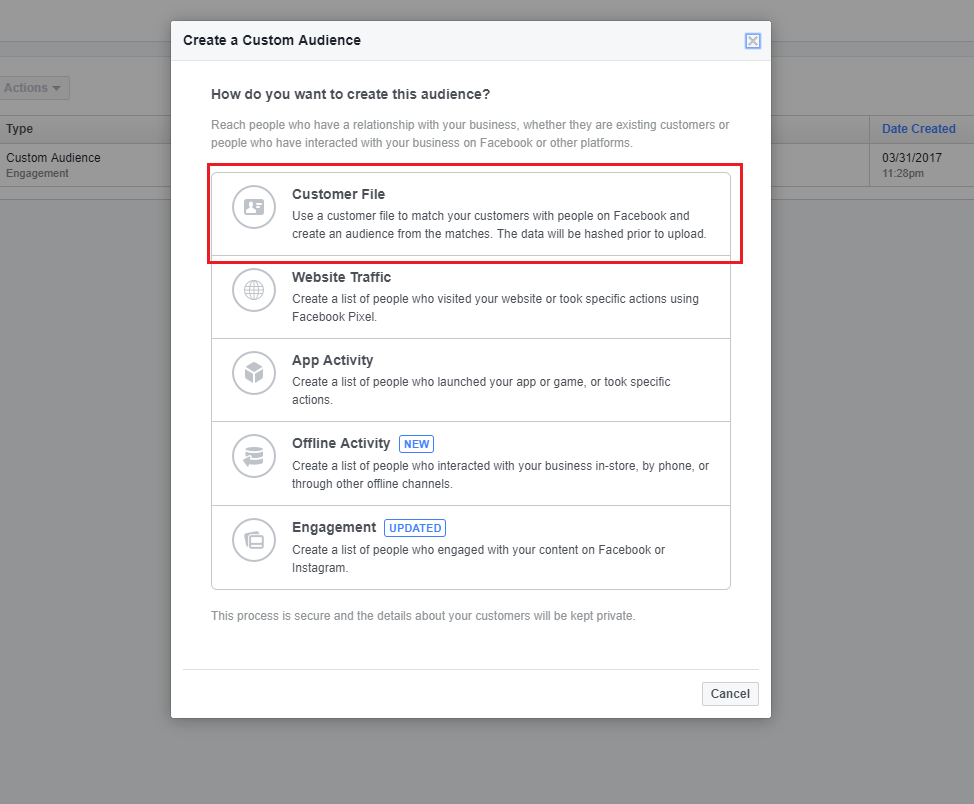
Task: Choose the Engagement option title
Action: click(x=333, y=527)
